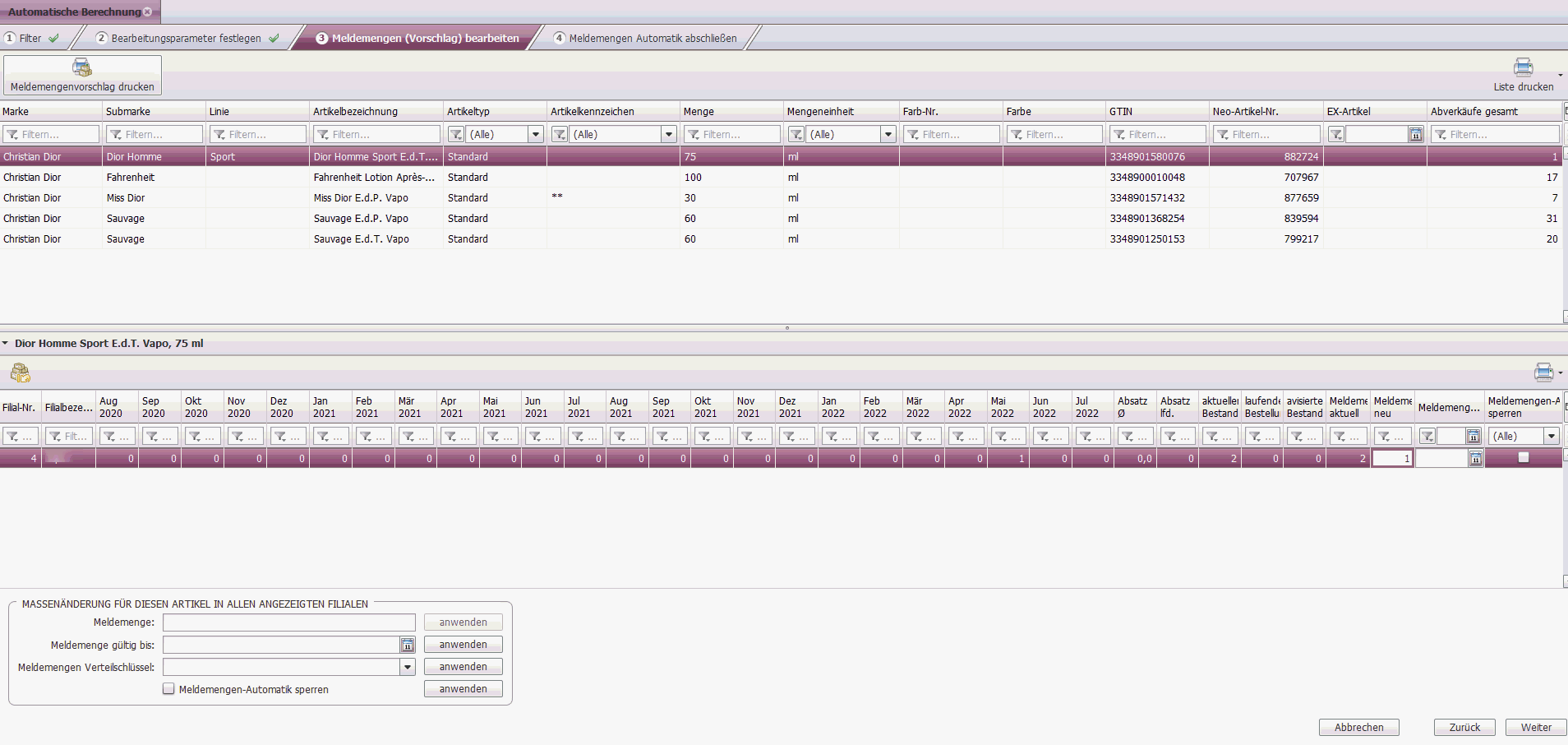The height and width of the screenshot is (745, 1568).
Task: Sort by Abverkäufe gesamt column header
Action: coord(1494,111)
